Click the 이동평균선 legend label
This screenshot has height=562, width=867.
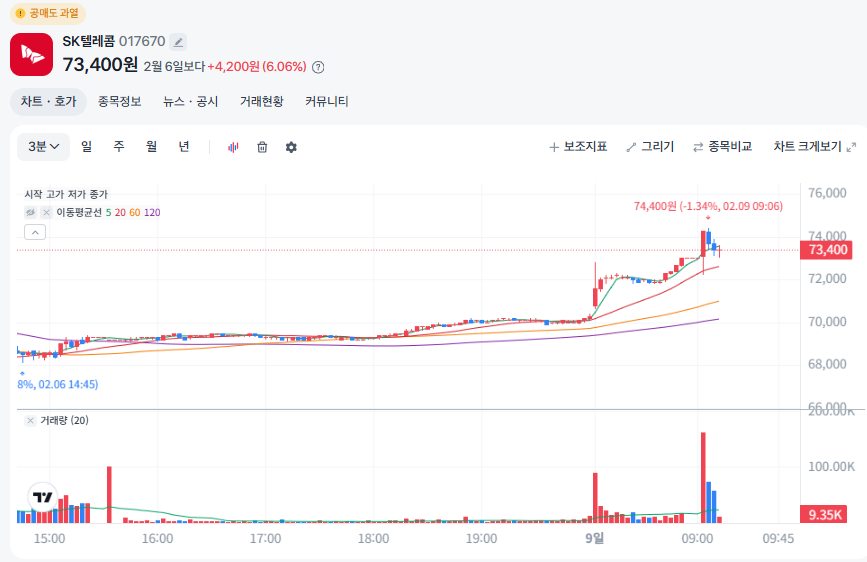[79, 212]
